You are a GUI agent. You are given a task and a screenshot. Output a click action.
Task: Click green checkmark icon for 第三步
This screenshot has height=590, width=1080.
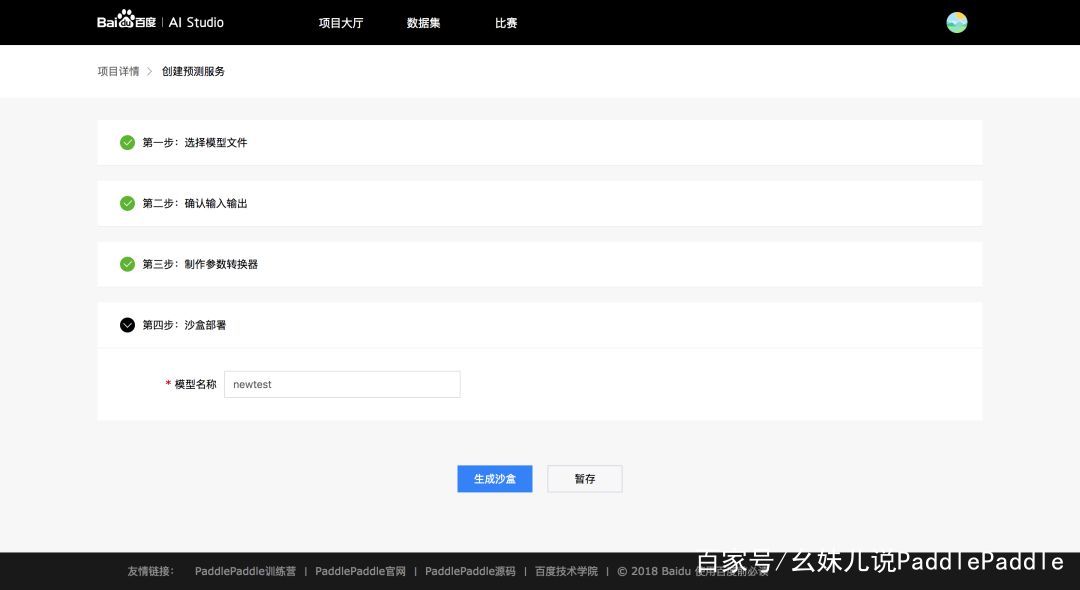tap(127, 264)
